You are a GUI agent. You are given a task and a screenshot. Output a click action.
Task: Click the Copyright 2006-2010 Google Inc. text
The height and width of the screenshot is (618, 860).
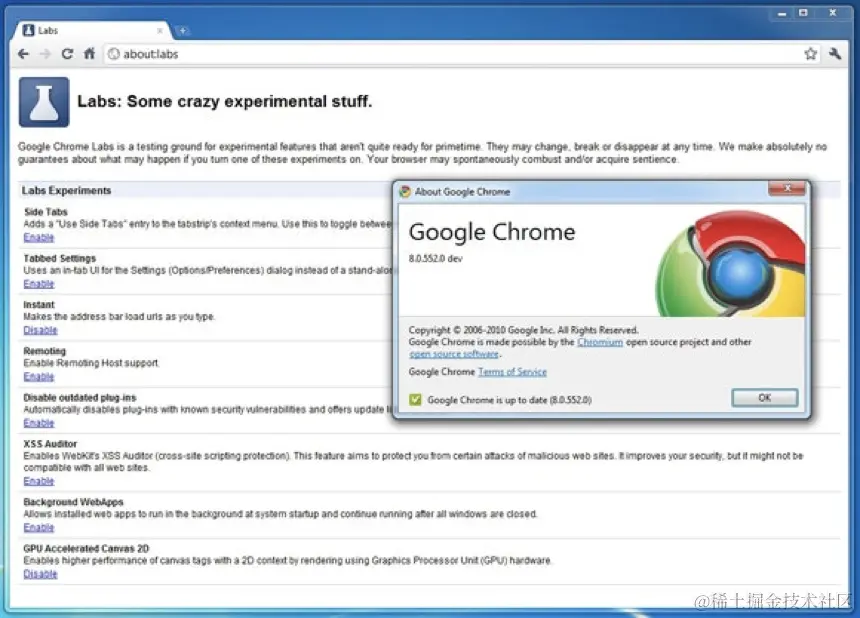pos(523,330)
